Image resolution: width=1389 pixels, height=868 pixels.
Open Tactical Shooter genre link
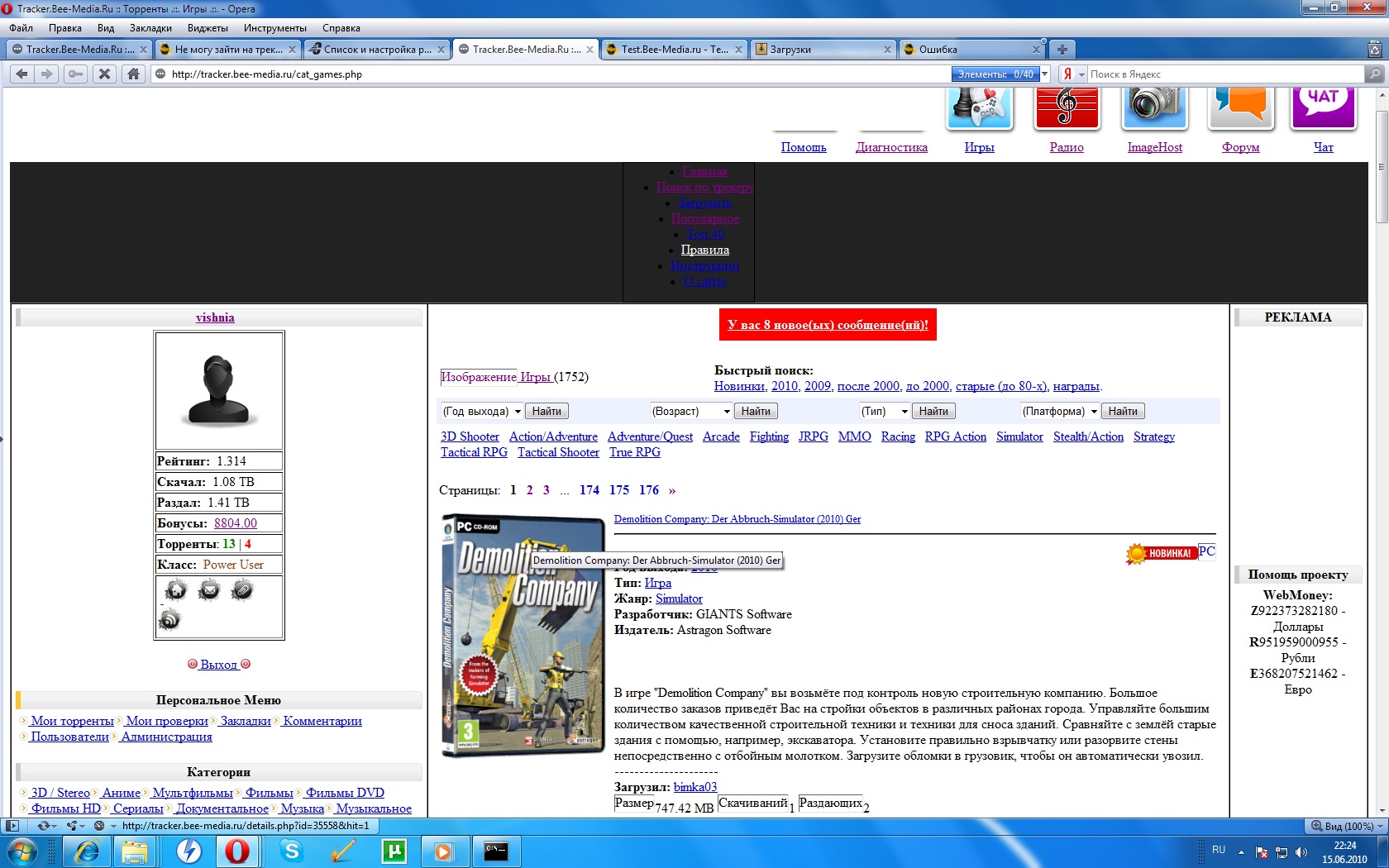click(558, 452)
